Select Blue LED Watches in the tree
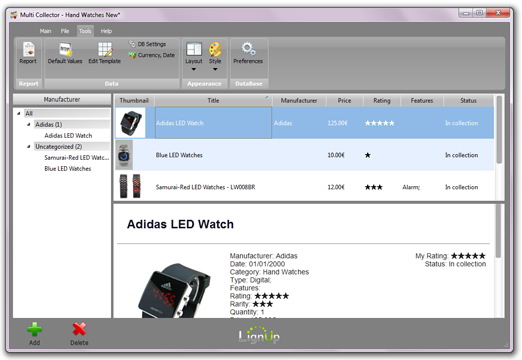The height and width of the screenshot is (360, 522). coord(68,169)
